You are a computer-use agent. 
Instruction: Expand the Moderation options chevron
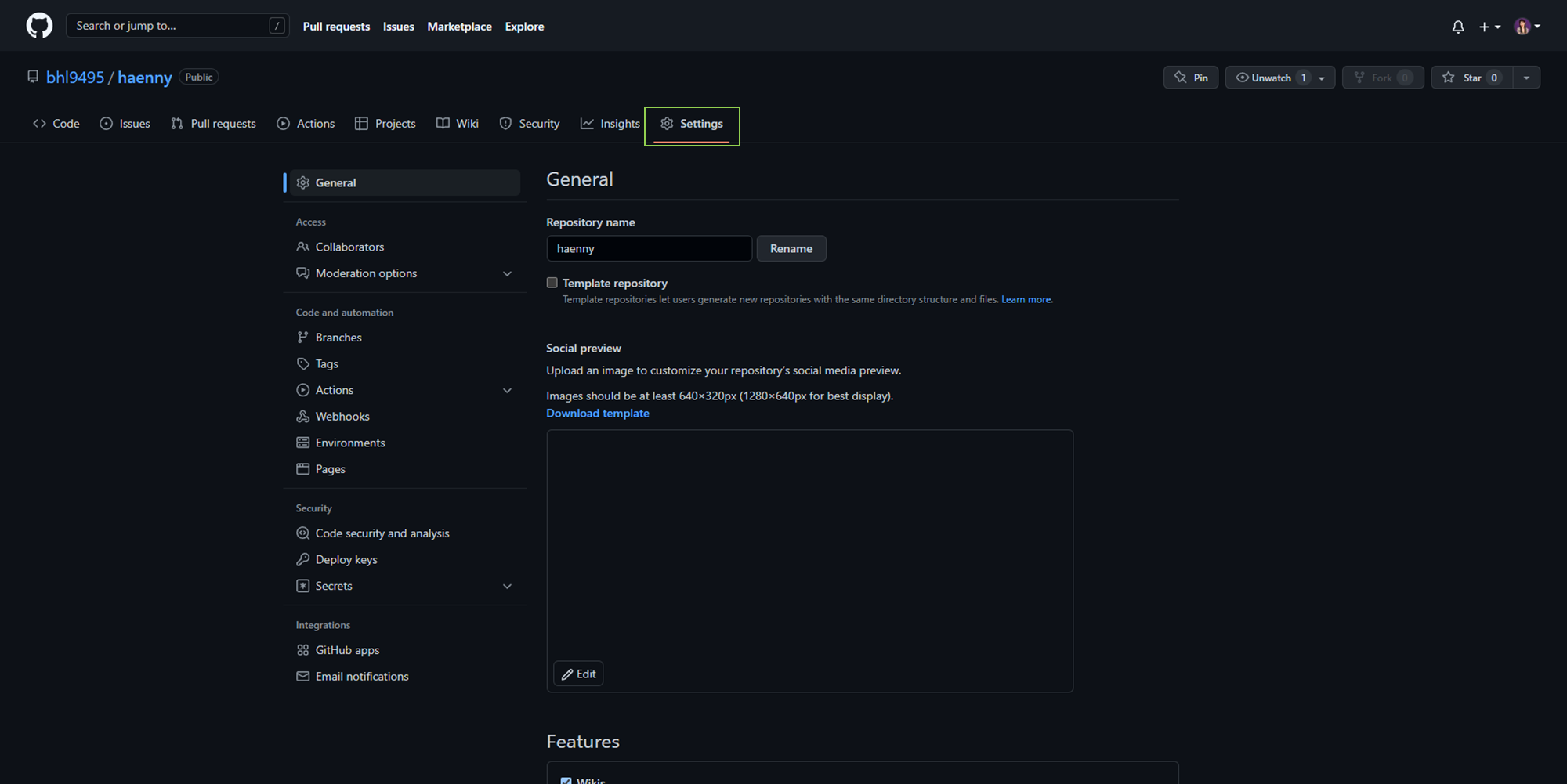[507, 273]
